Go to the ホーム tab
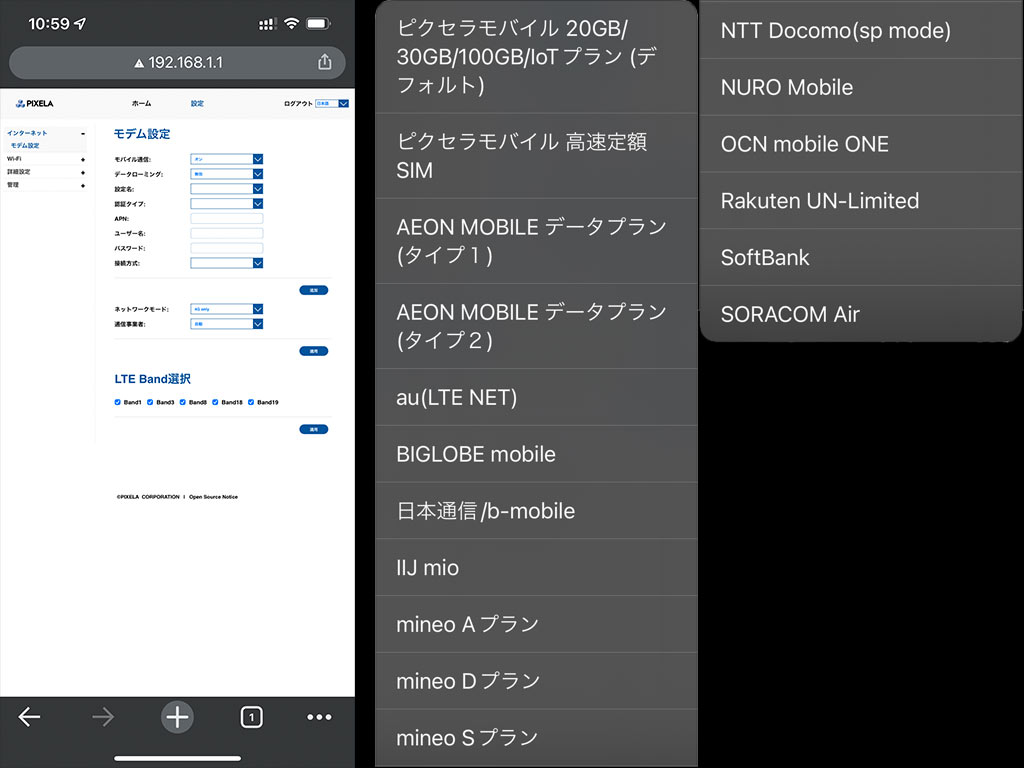Screen dimensions: 1024x768 click(x=141, y=103)
